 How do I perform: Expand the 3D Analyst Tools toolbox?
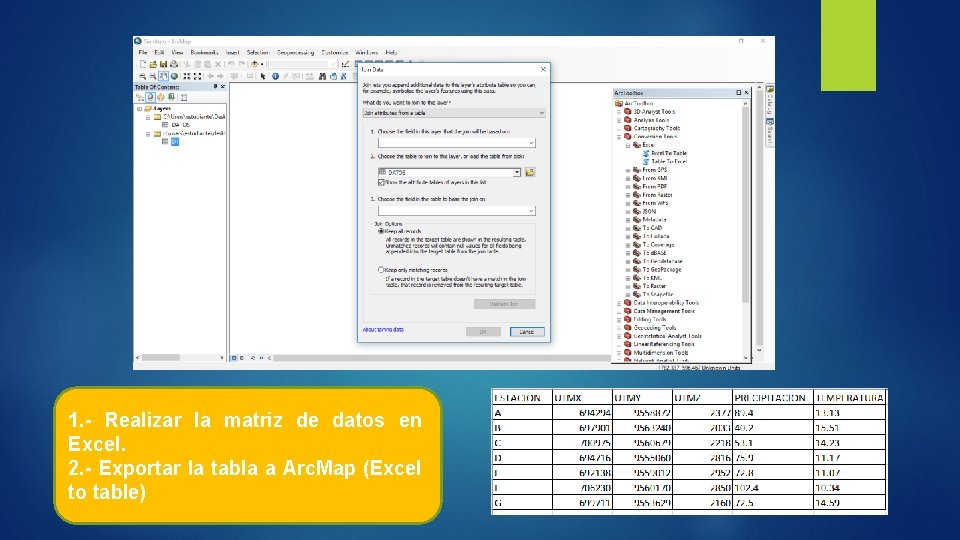tap(619, 112)
